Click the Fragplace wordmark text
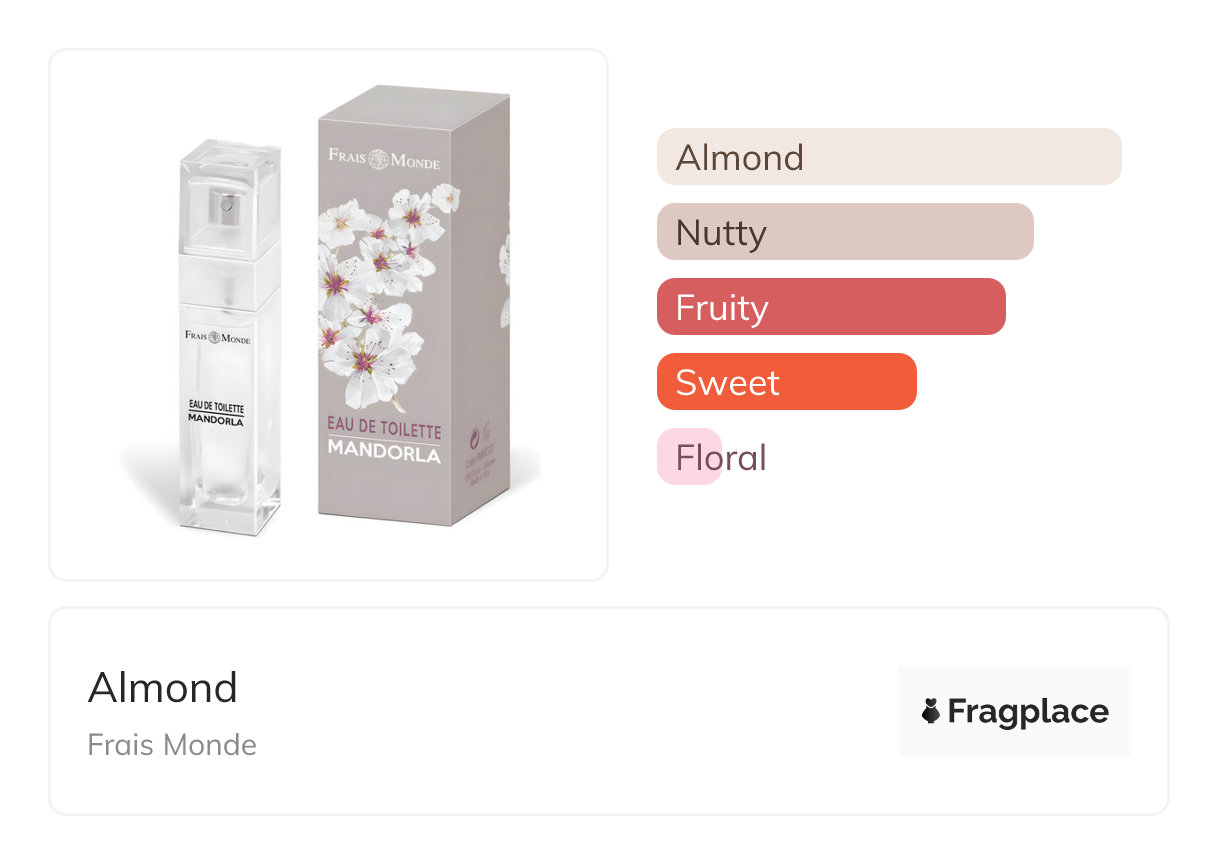This screenshot has width=1218, height=864. (1028, 711)
